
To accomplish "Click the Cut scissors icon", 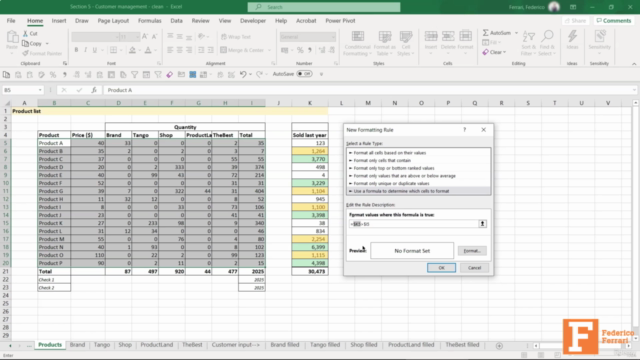I will tap(25, 33).
